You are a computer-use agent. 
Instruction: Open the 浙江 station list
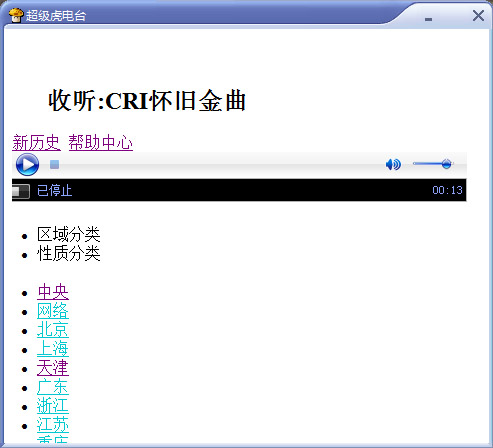(53, 406)
